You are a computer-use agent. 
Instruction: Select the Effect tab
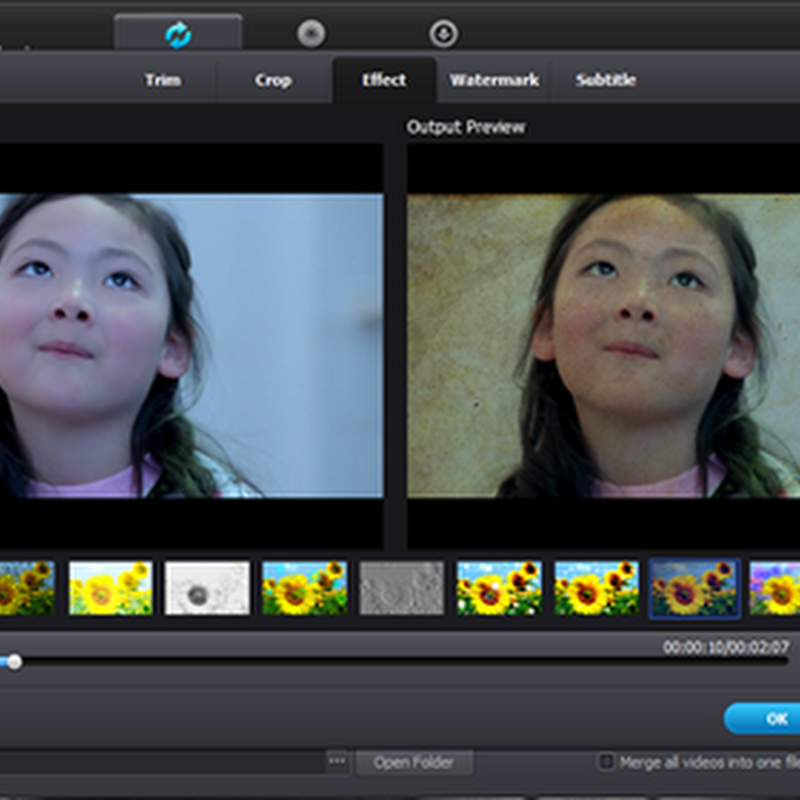point(384,81)
